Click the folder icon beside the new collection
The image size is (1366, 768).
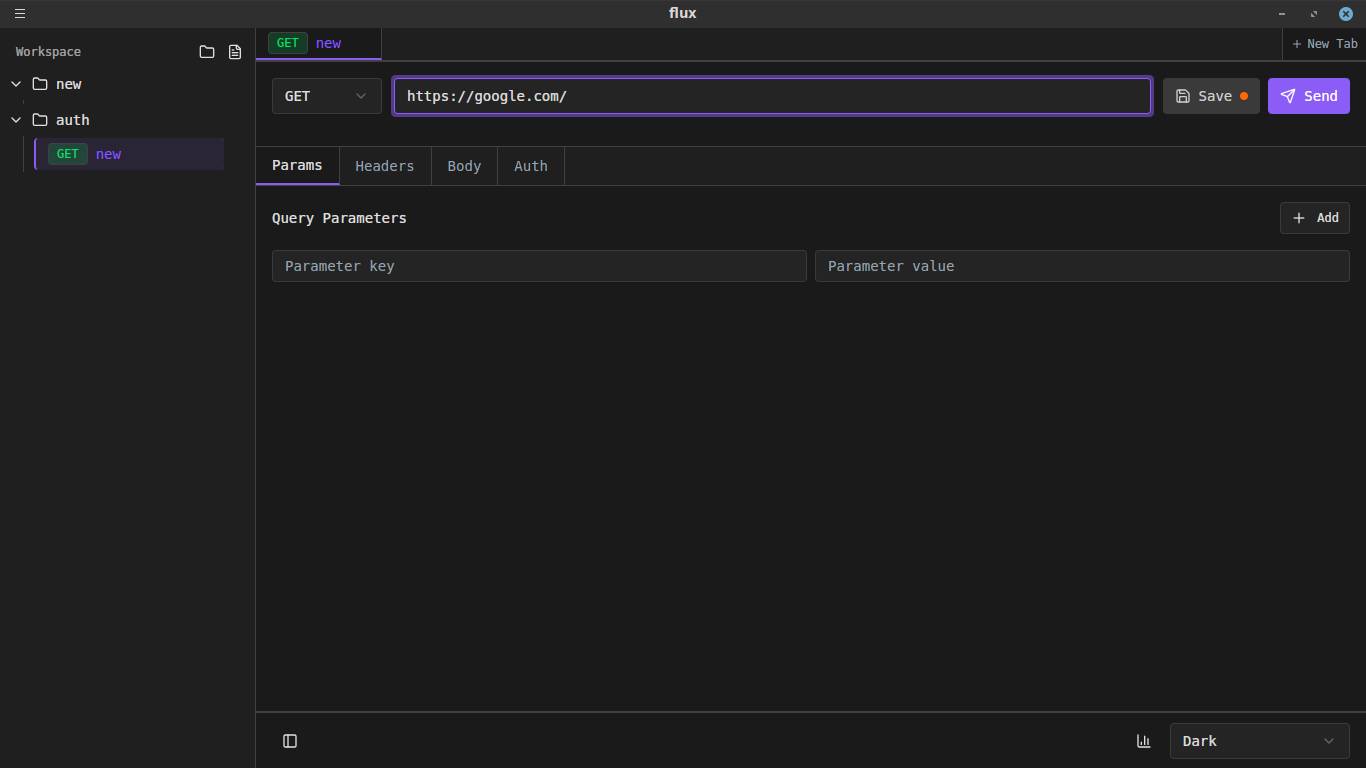40,84
